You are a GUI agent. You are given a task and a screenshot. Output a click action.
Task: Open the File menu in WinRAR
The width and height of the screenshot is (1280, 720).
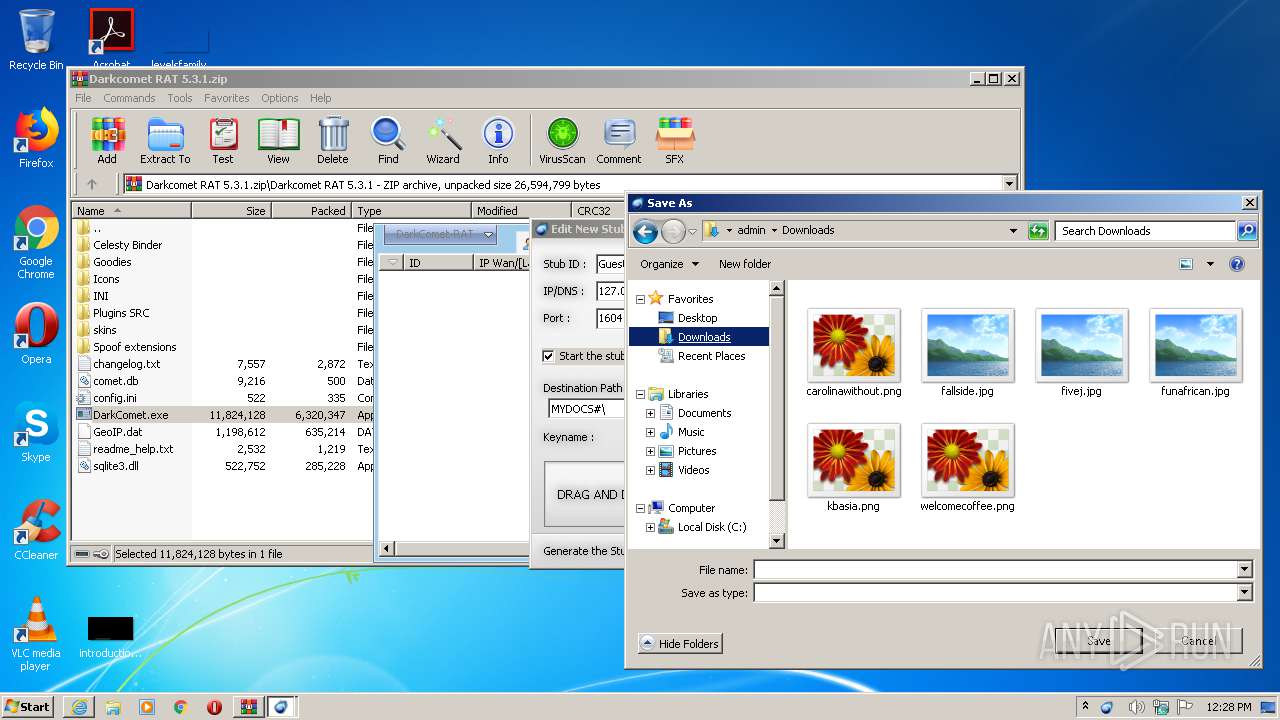tap(83, 98)
